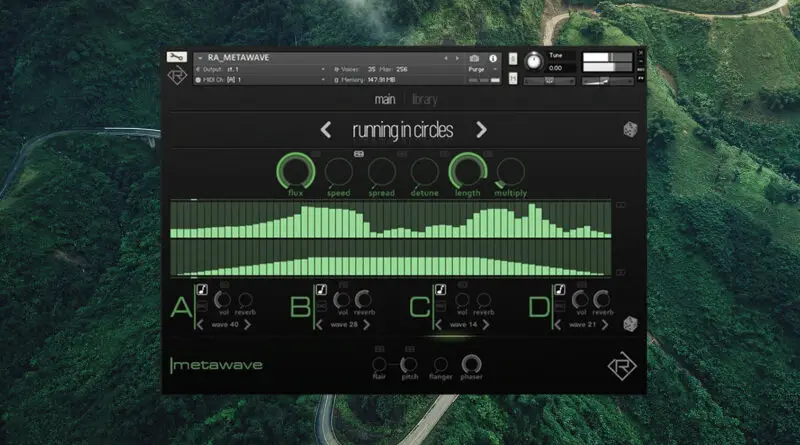Click the camera snapshot icon

click(474, 58)
